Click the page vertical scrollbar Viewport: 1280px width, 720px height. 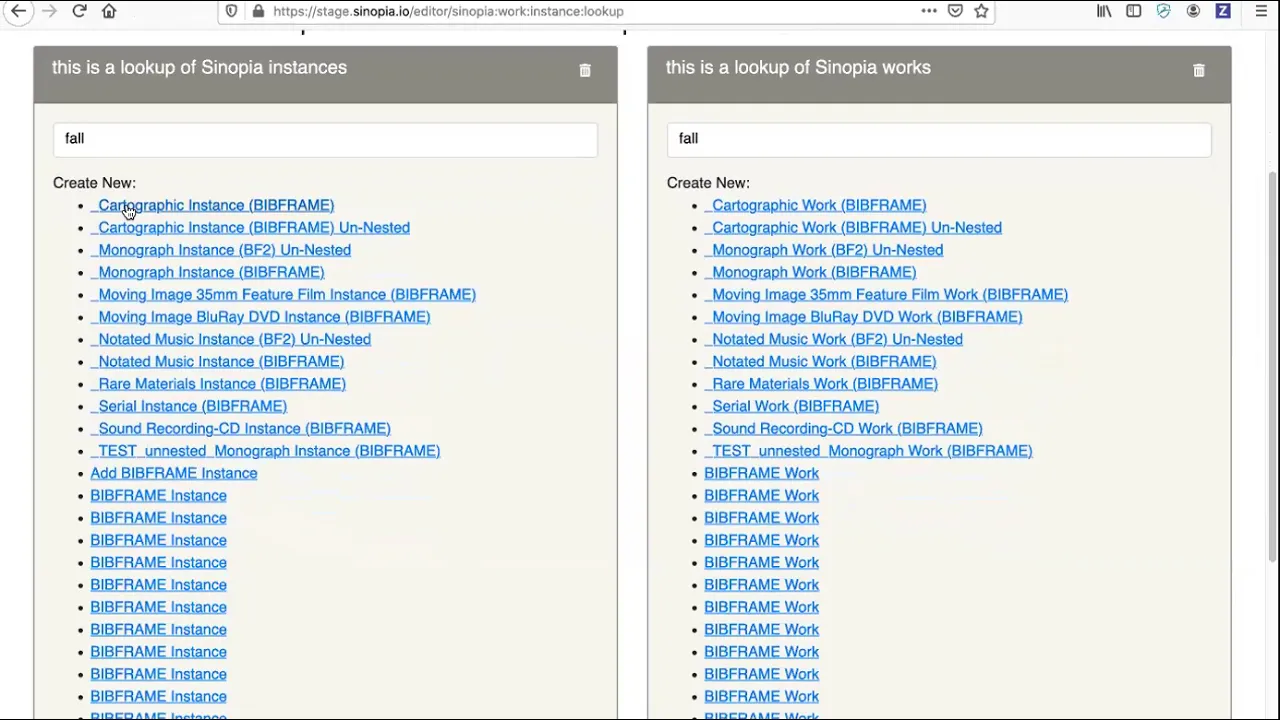(x=1272, y=365)
